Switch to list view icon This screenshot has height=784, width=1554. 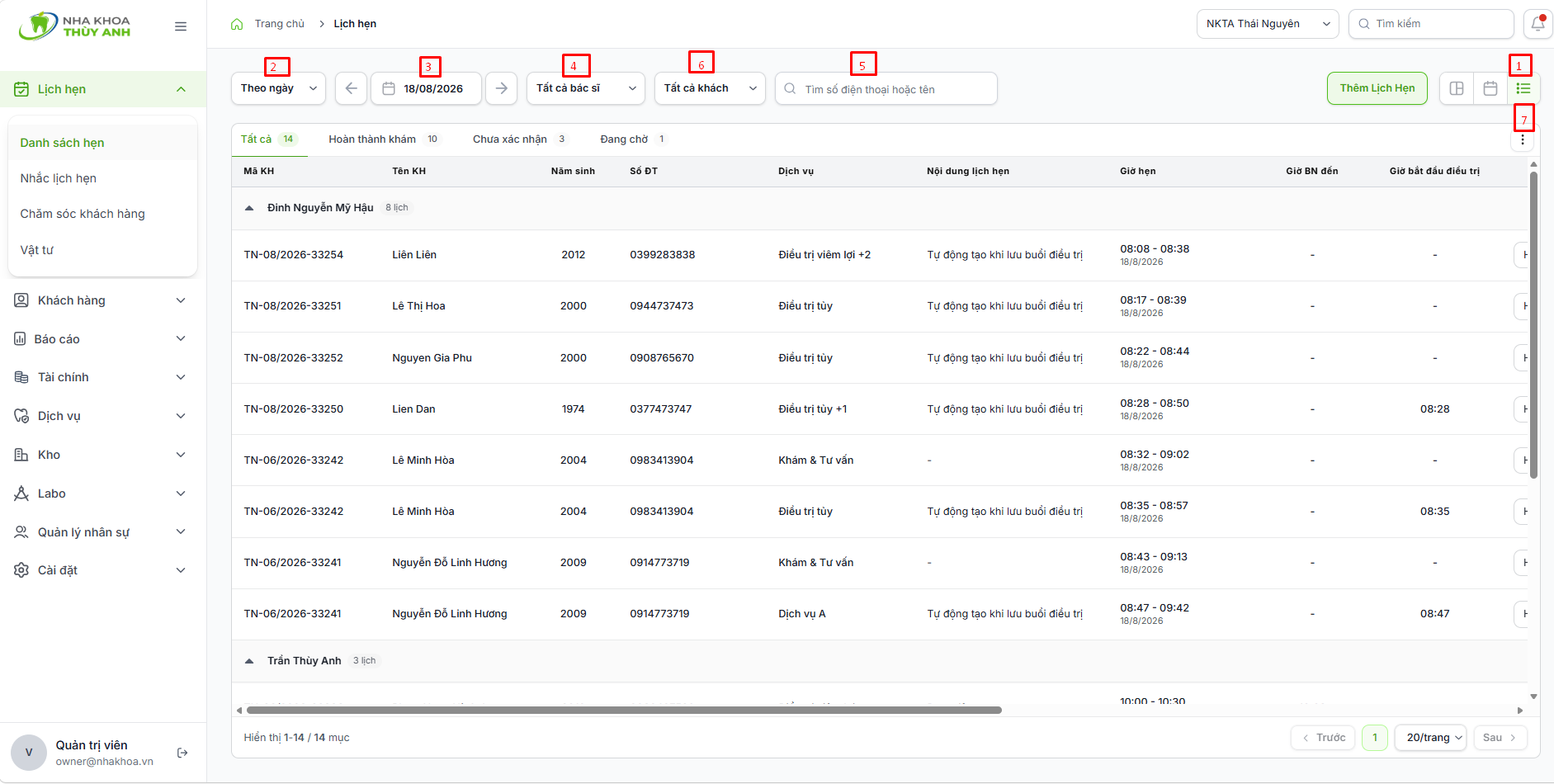pos(1523,88)
